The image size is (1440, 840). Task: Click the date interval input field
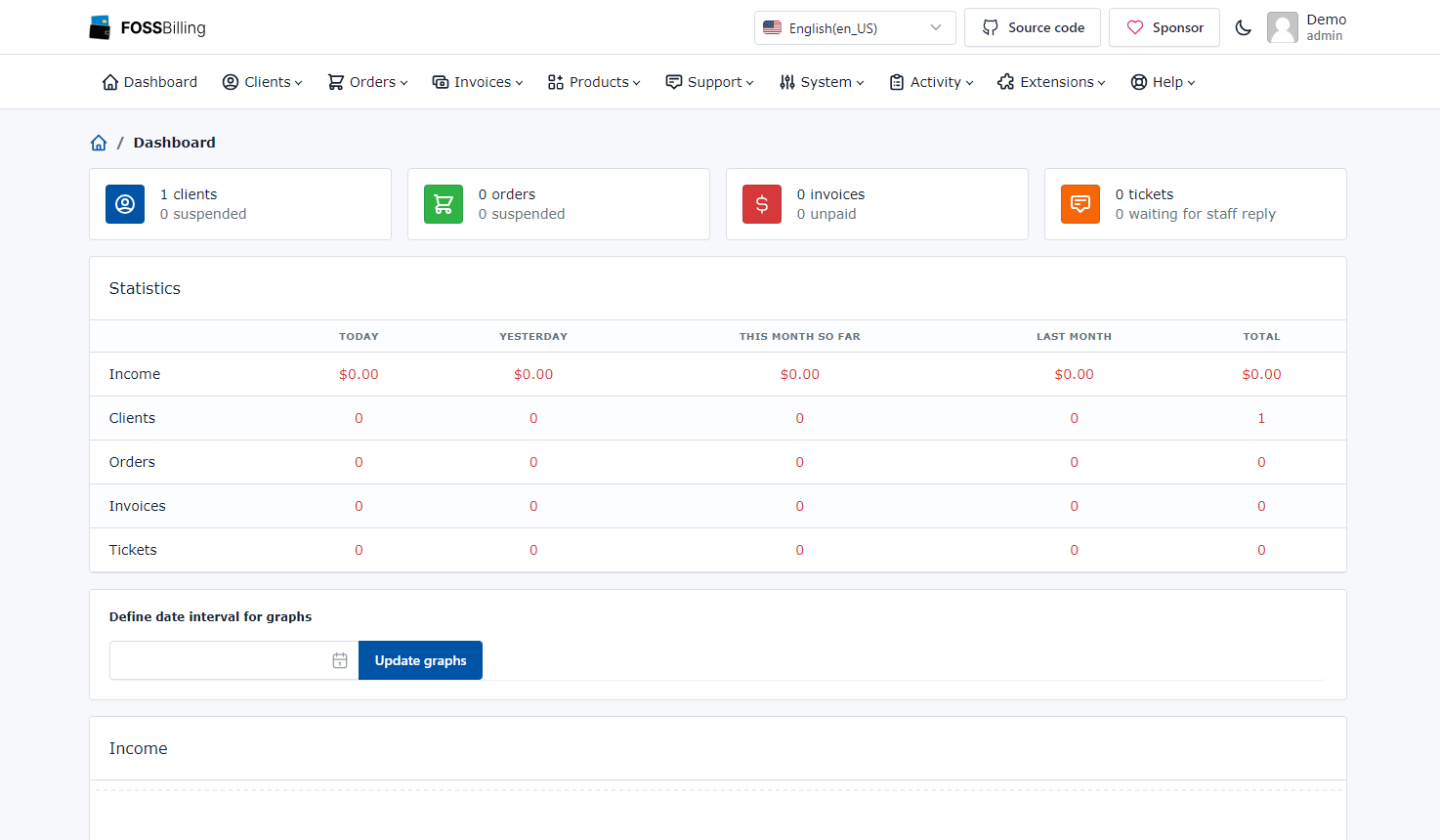click(x=234, y=660)
